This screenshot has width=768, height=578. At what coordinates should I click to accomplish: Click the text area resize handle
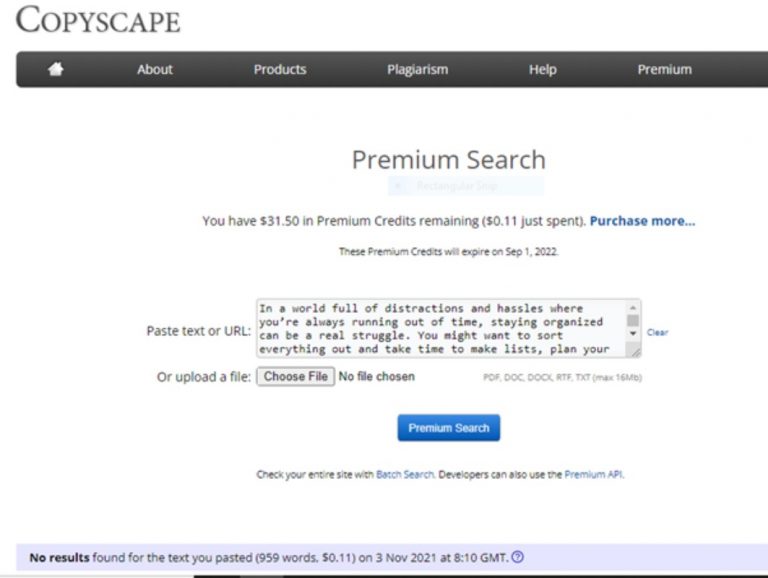[635, 351]
